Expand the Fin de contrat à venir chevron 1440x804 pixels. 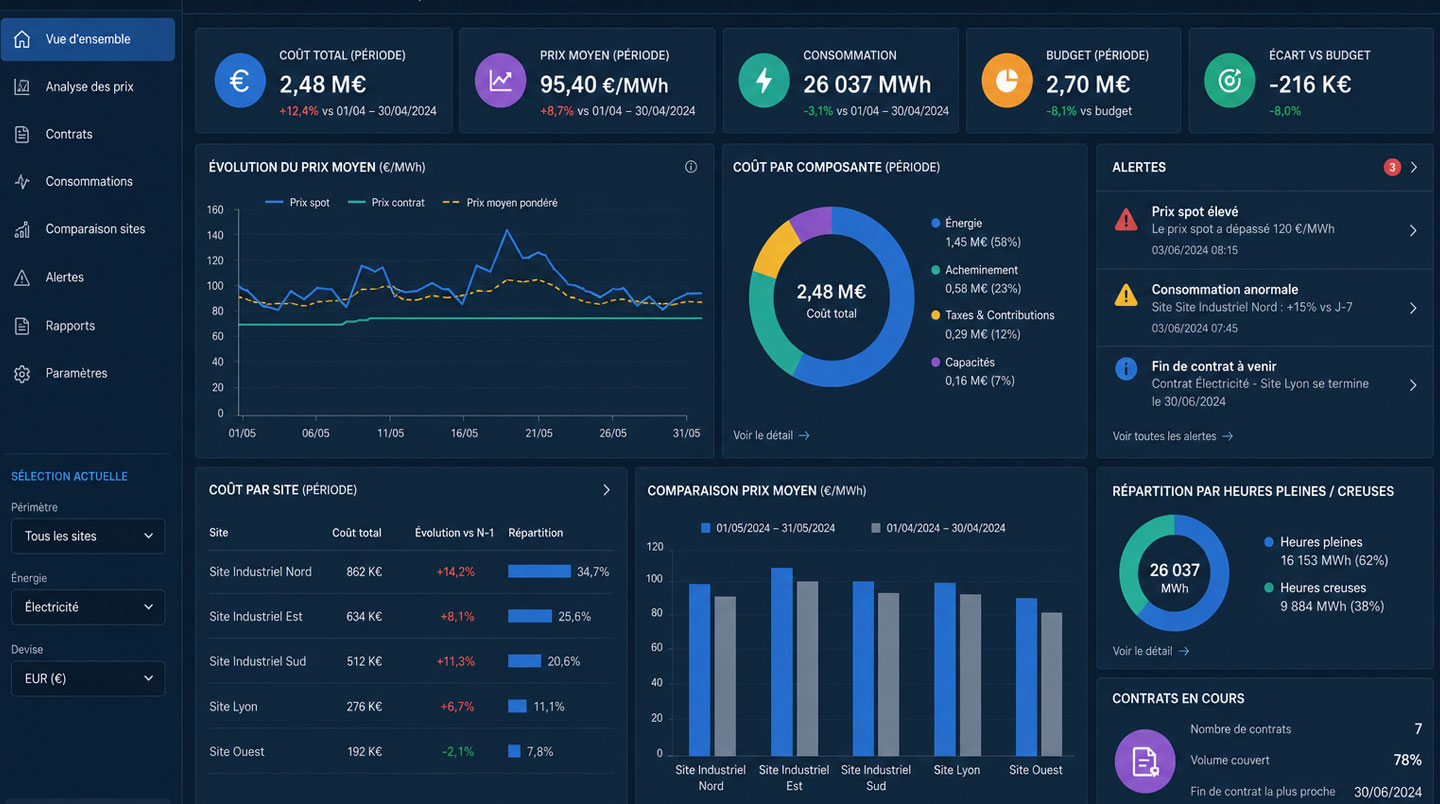click(x=1413, y=385)
